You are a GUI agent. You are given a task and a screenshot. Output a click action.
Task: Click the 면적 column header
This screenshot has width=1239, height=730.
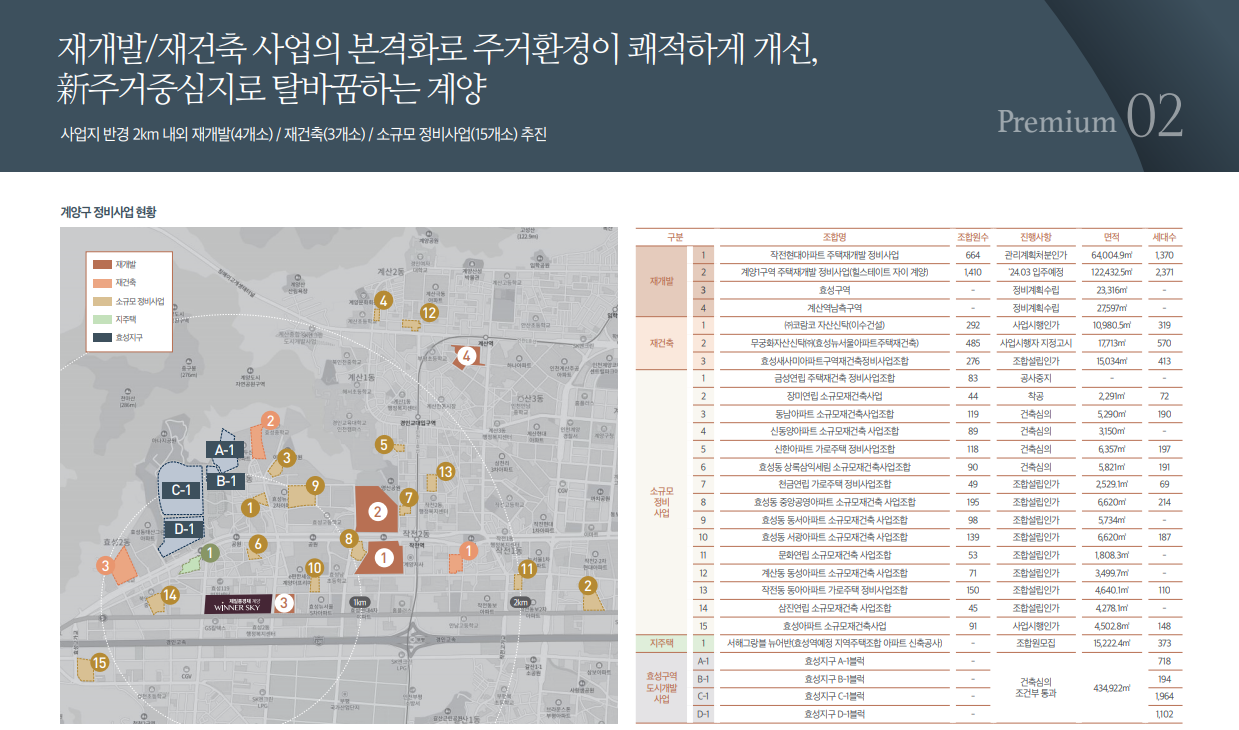point(1111,237)
